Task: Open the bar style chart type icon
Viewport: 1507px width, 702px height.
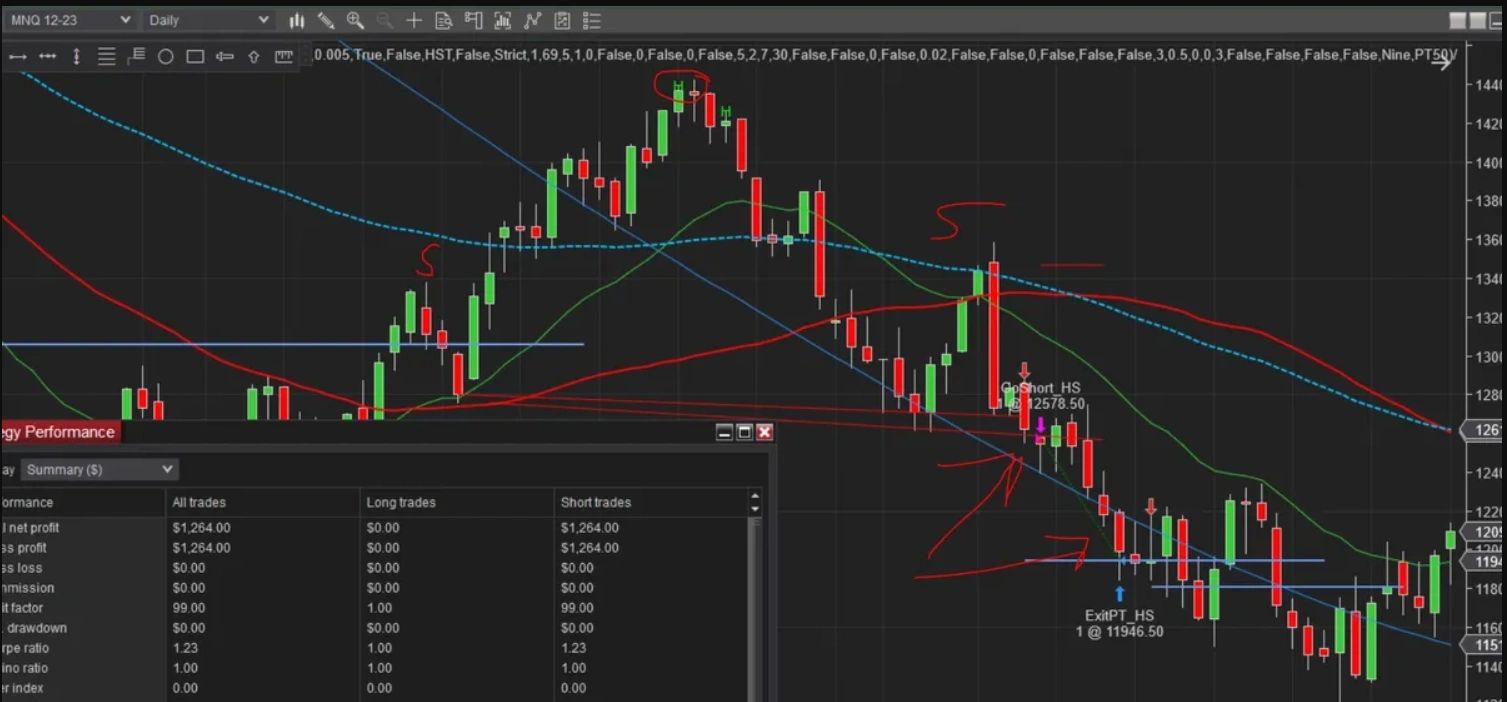Action: (297, 20)
